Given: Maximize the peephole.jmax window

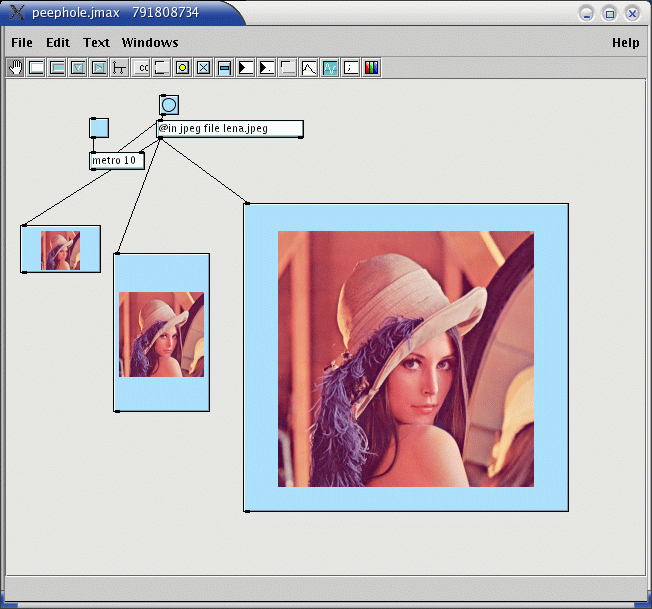Looking at the screenshot, I should tap(610, 14).
